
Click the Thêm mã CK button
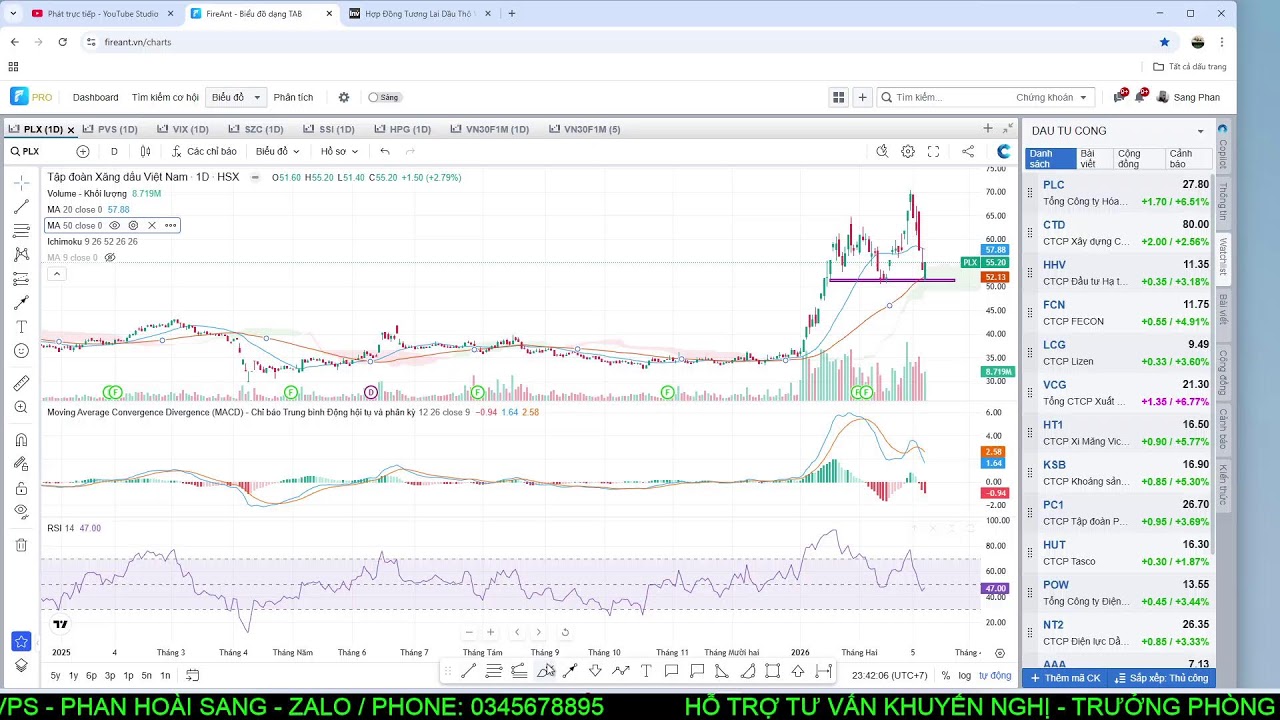coord(1066,678)
